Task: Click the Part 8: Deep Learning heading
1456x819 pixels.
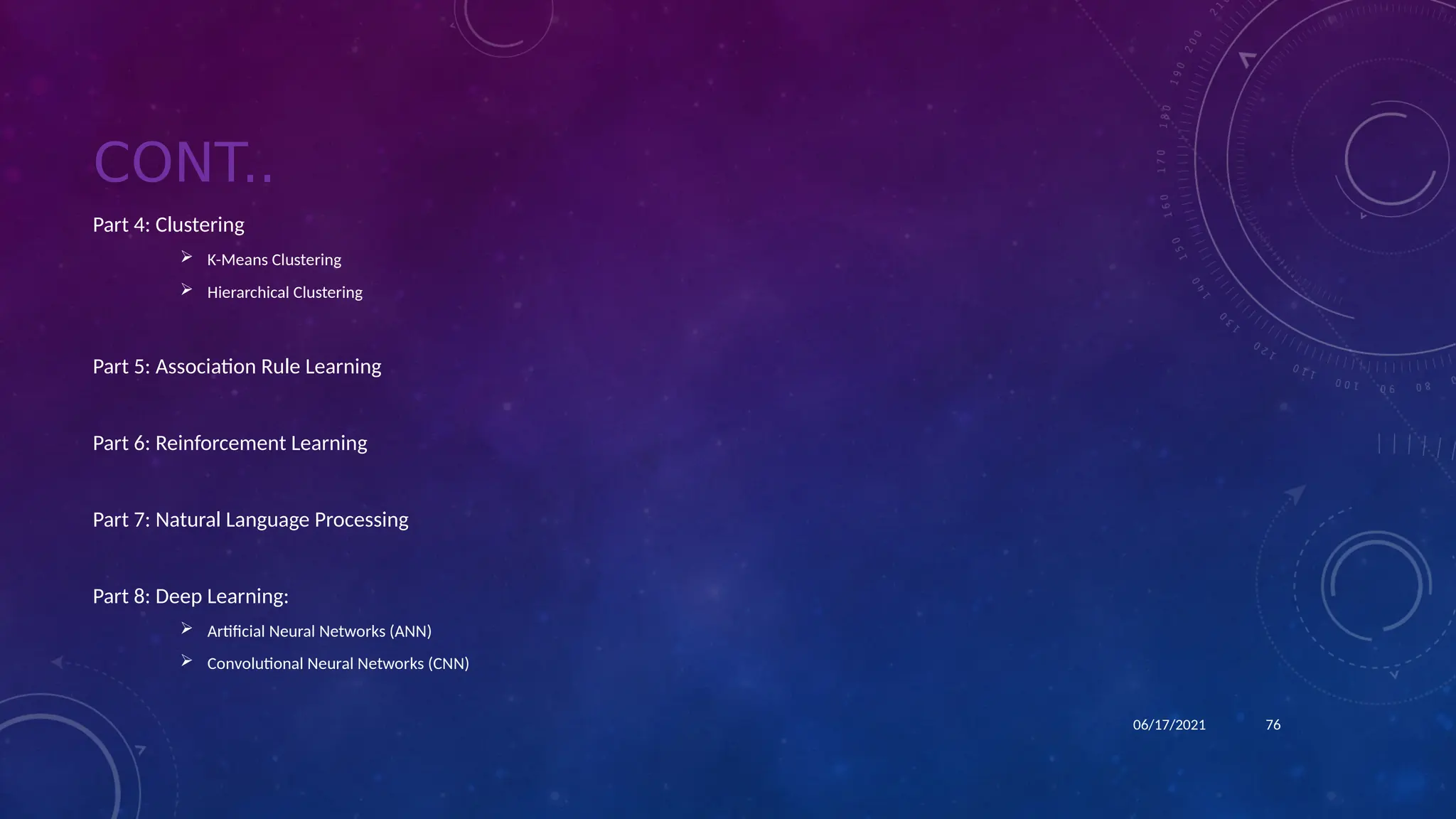Action: point(191,596)
